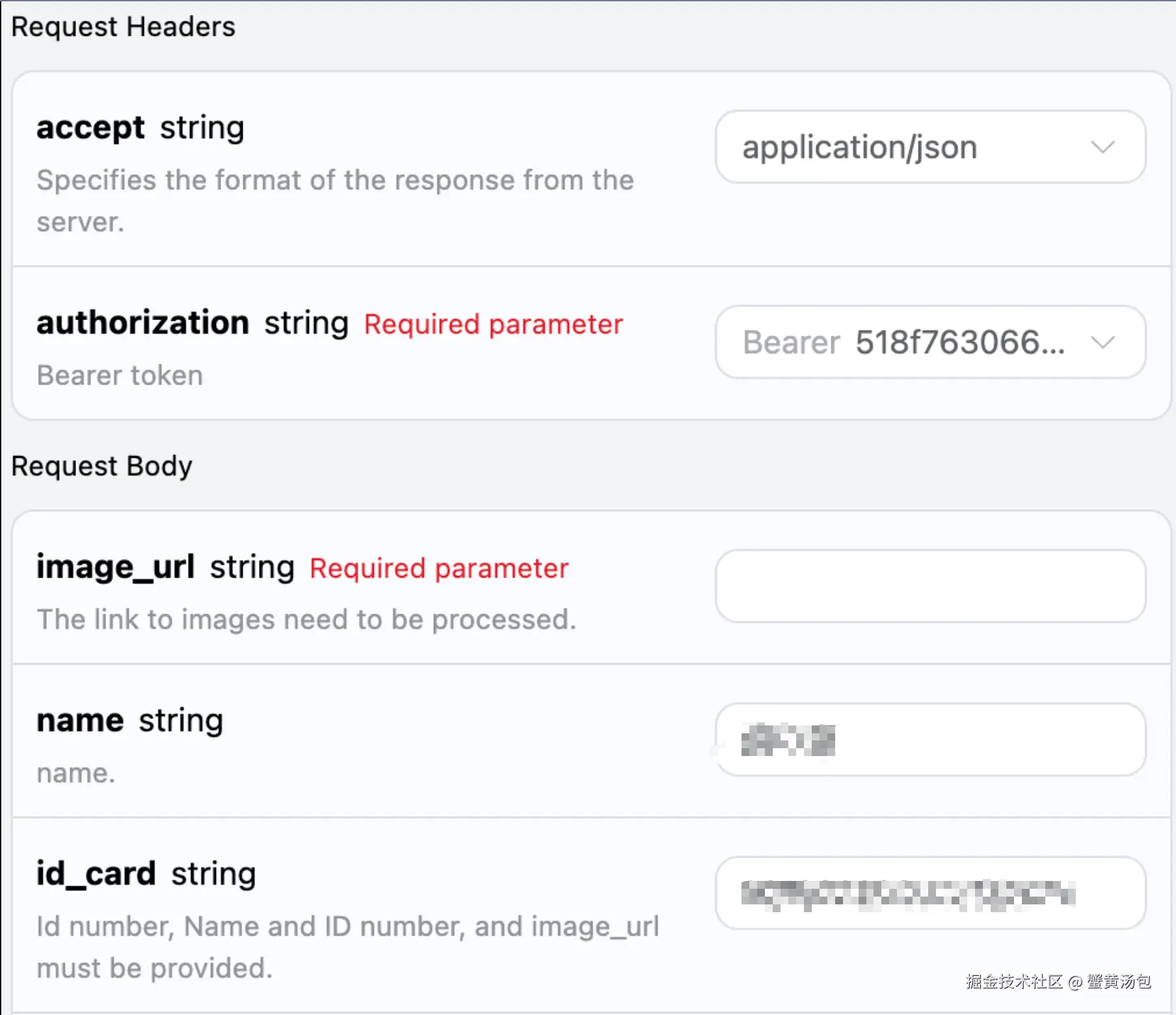Open the accept application/json dropdown
This screenshot has height=1015, width=1176.
tap(911, 147)
